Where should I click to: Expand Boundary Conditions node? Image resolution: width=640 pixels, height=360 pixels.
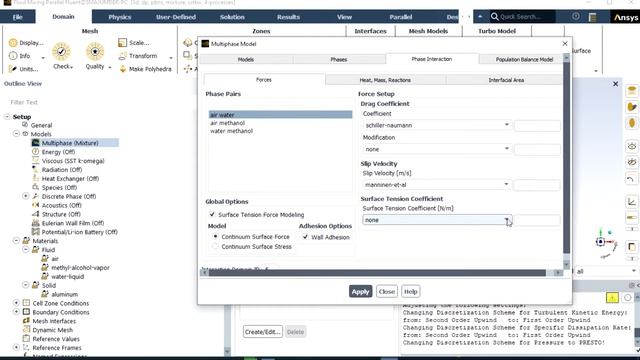click(16, 312)
